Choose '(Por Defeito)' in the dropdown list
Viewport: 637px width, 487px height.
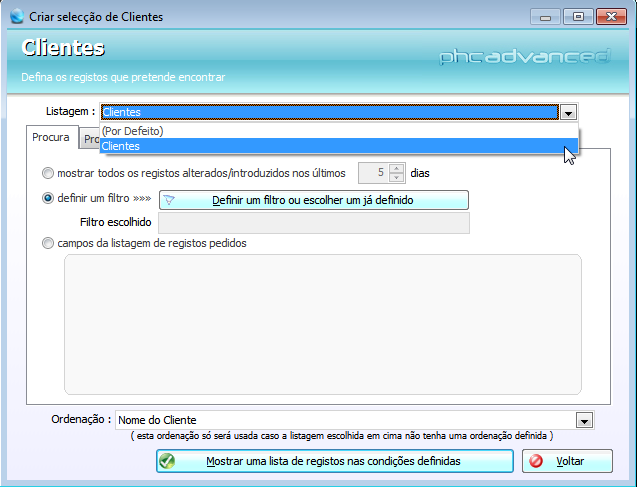(x=339, y=131)
